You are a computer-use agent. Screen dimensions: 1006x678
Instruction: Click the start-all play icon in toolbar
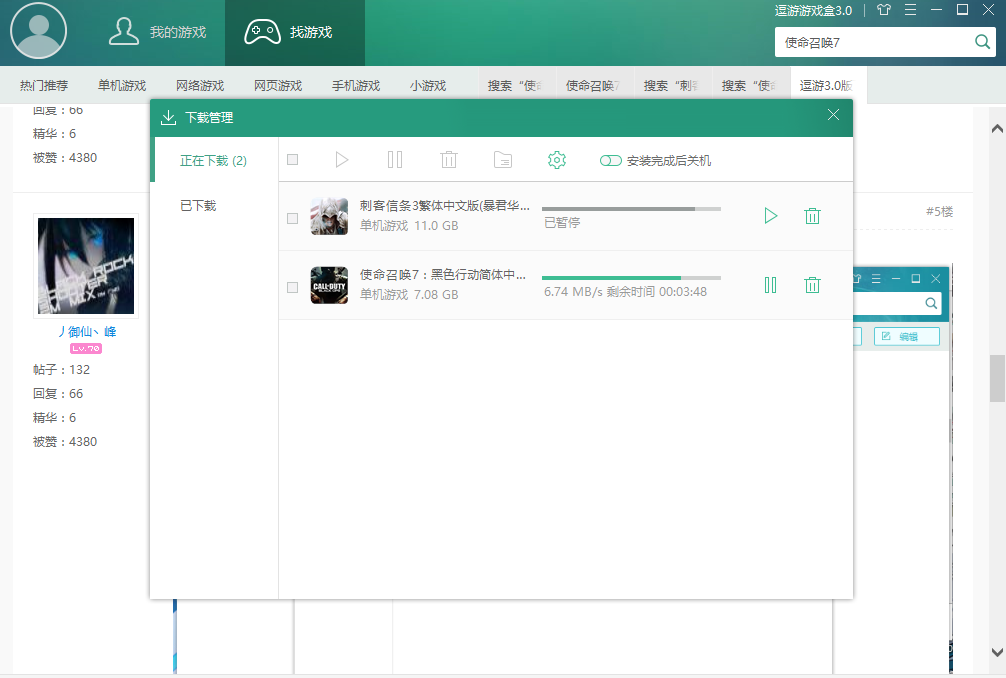341,160
